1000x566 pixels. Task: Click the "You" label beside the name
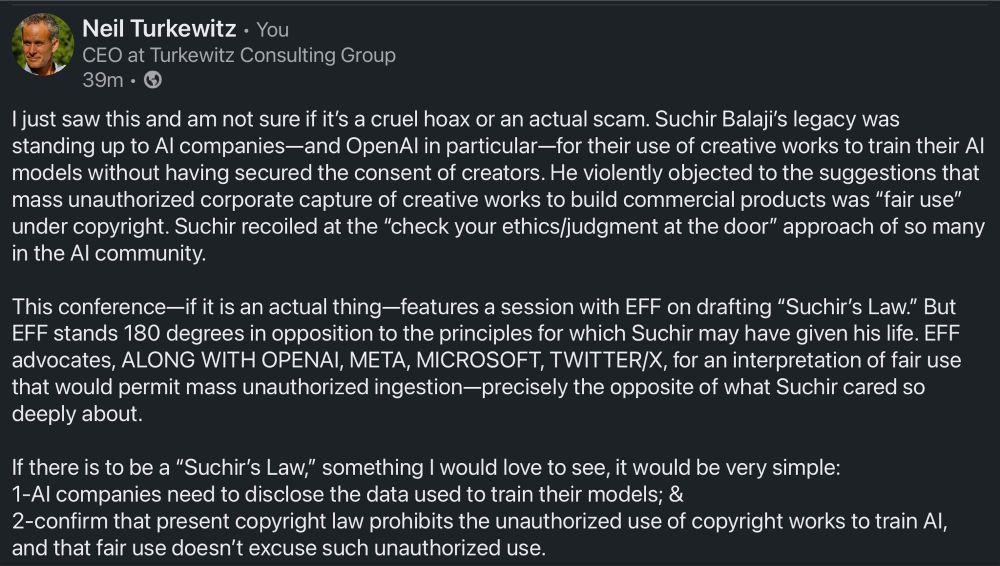[x=272, y=30]
